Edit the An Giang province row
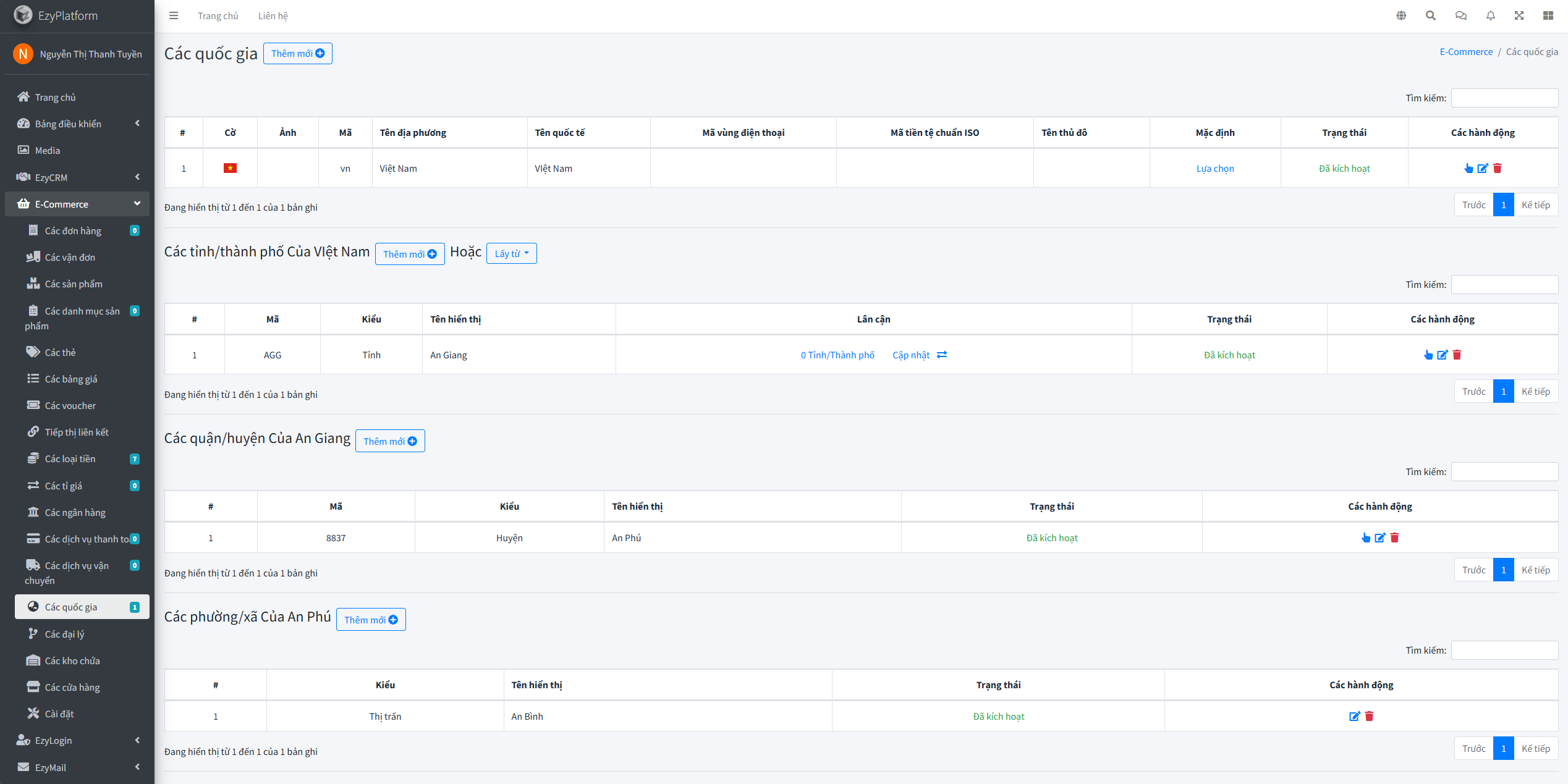 coord(1443,355)
